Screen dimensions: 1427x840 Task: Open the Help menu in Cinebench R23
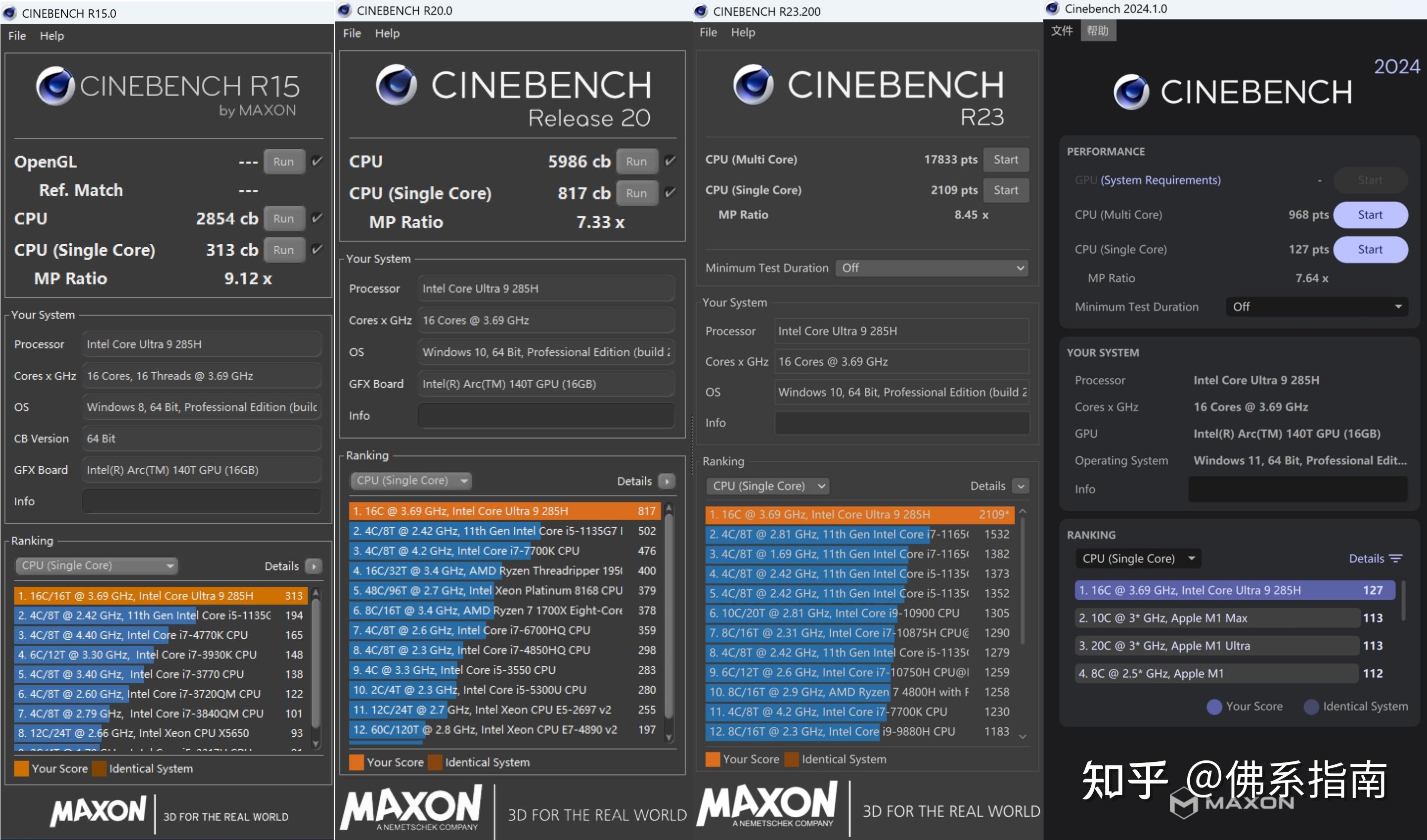pyautogui.click(x=743, y=32)
